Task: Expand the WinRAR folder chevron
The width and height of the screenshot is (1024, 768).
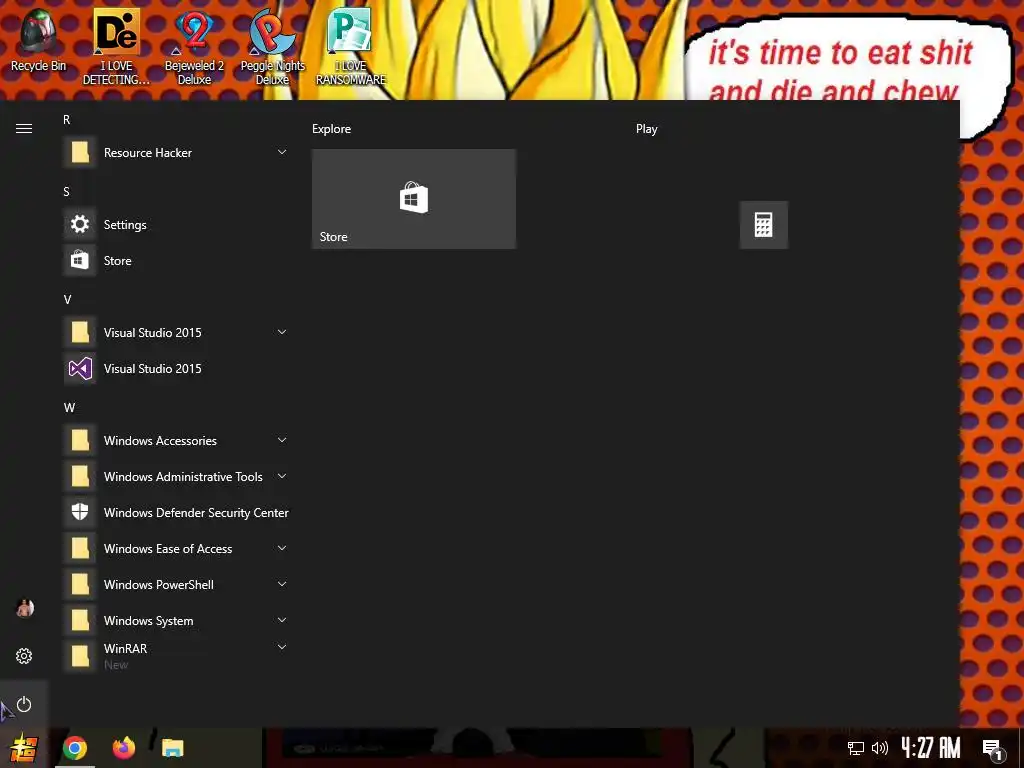Action: pyautogui.click(x=282, y=647)
